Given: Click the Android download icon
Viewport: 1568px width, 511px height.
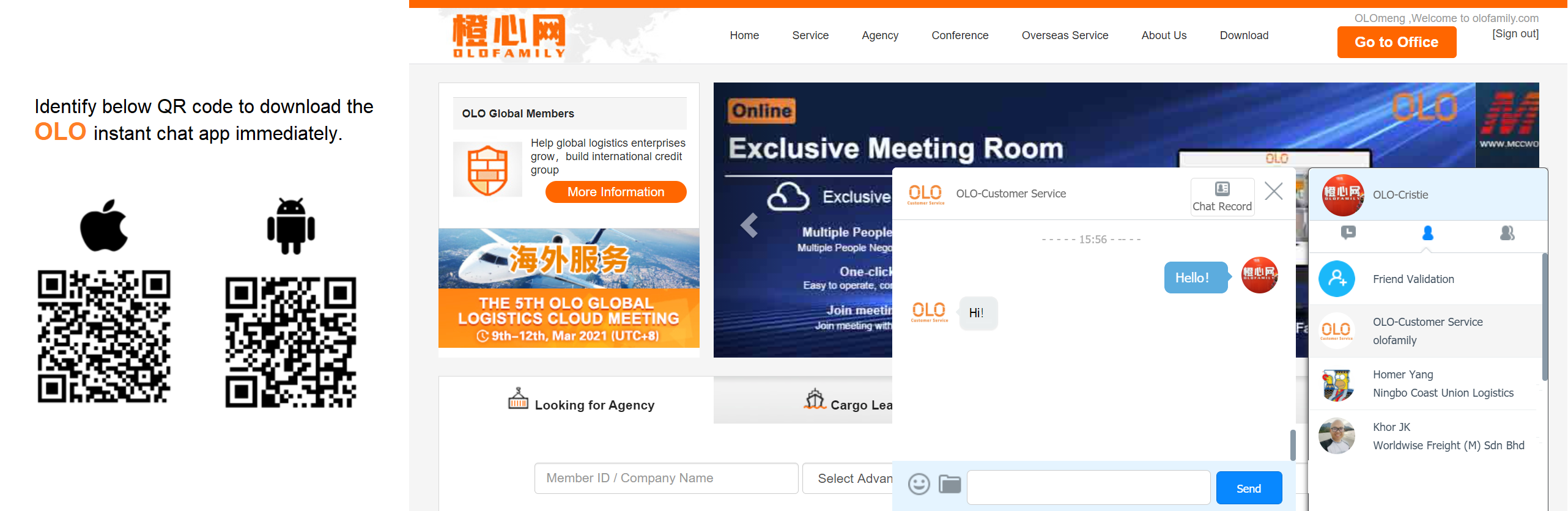Looking at the screenshot, I should (x=291, y=226).
